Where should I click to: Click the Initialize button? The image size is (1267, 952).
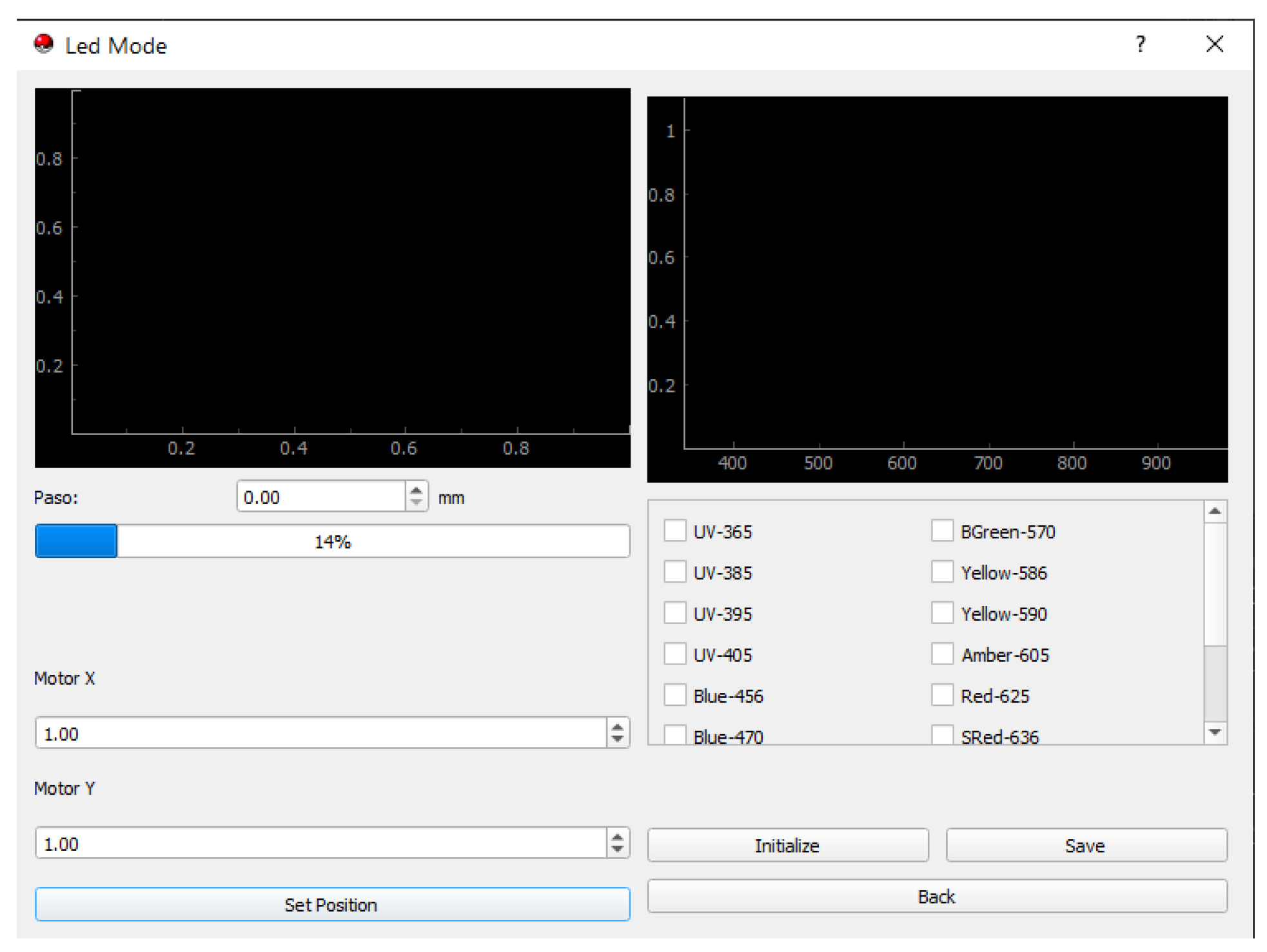(787, 845)
